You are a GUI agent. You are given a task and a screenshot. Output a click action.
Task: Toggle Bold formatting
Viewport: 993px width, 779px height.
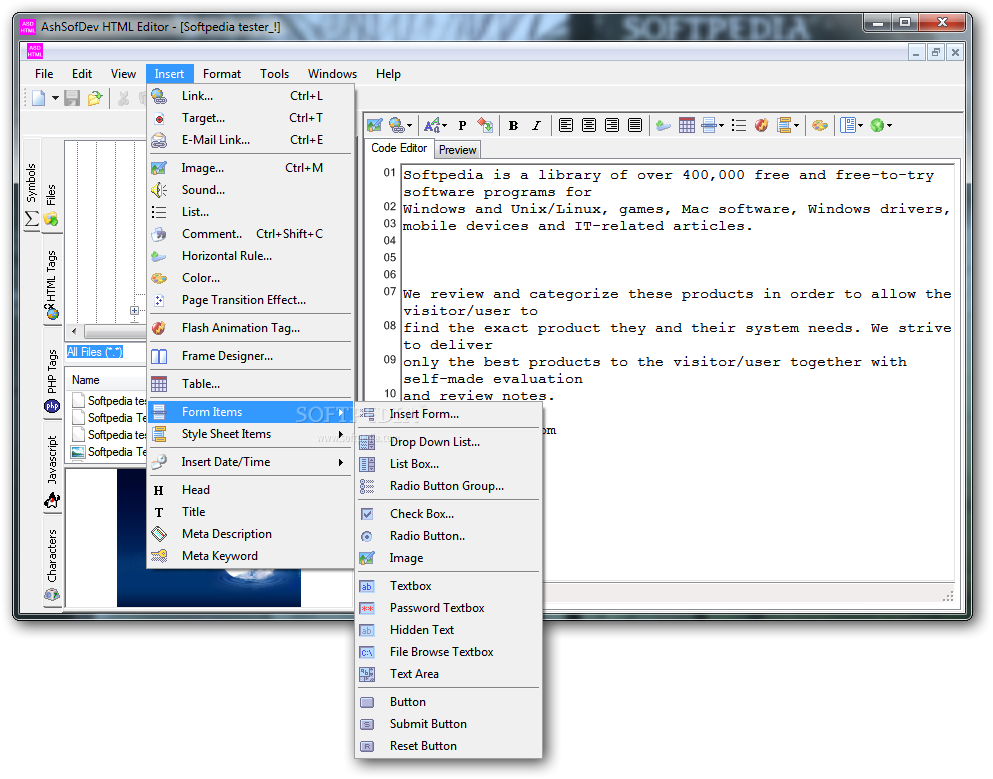coord(514,125)
